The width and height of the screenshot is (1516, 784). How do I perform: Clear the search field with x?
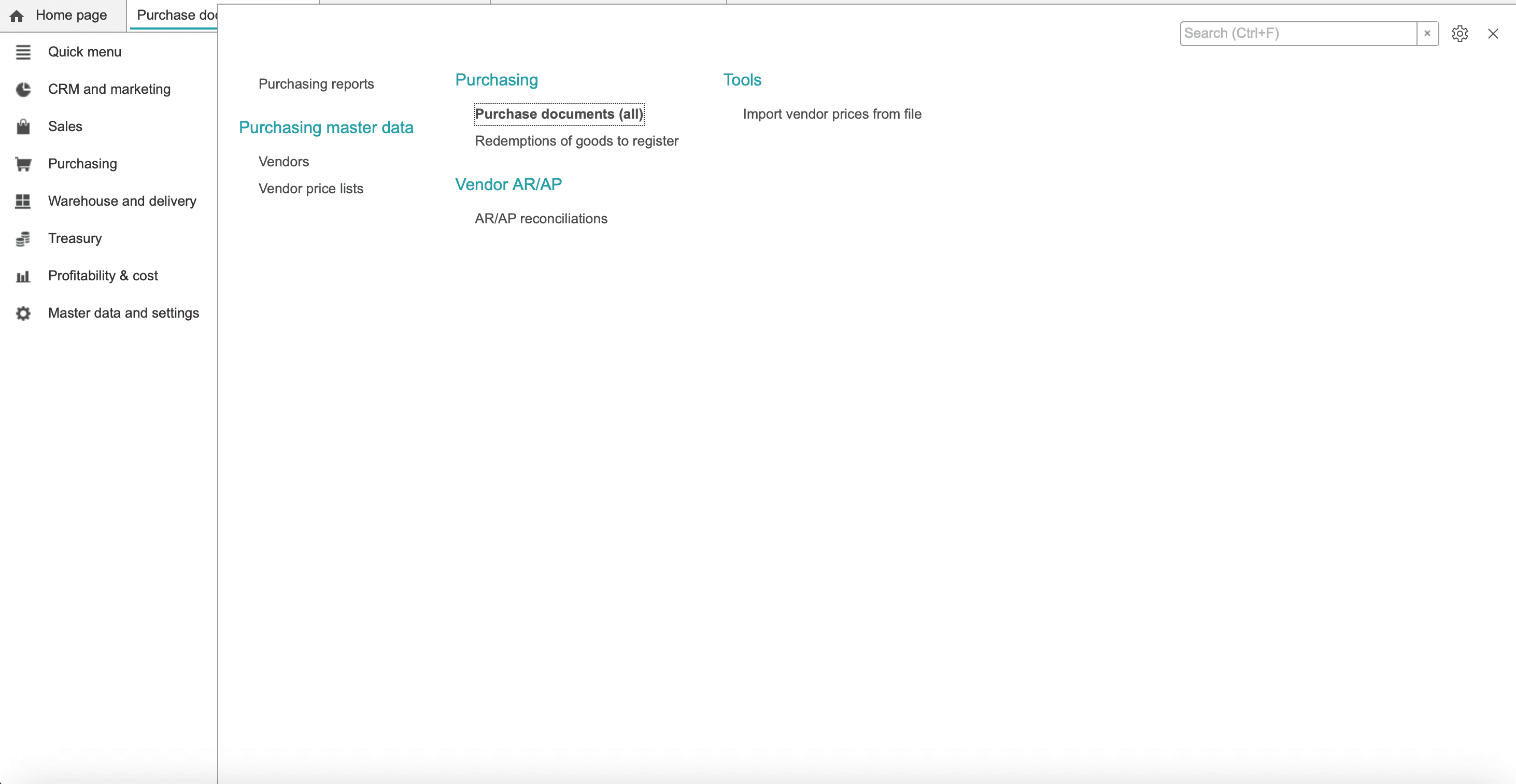1427,34
